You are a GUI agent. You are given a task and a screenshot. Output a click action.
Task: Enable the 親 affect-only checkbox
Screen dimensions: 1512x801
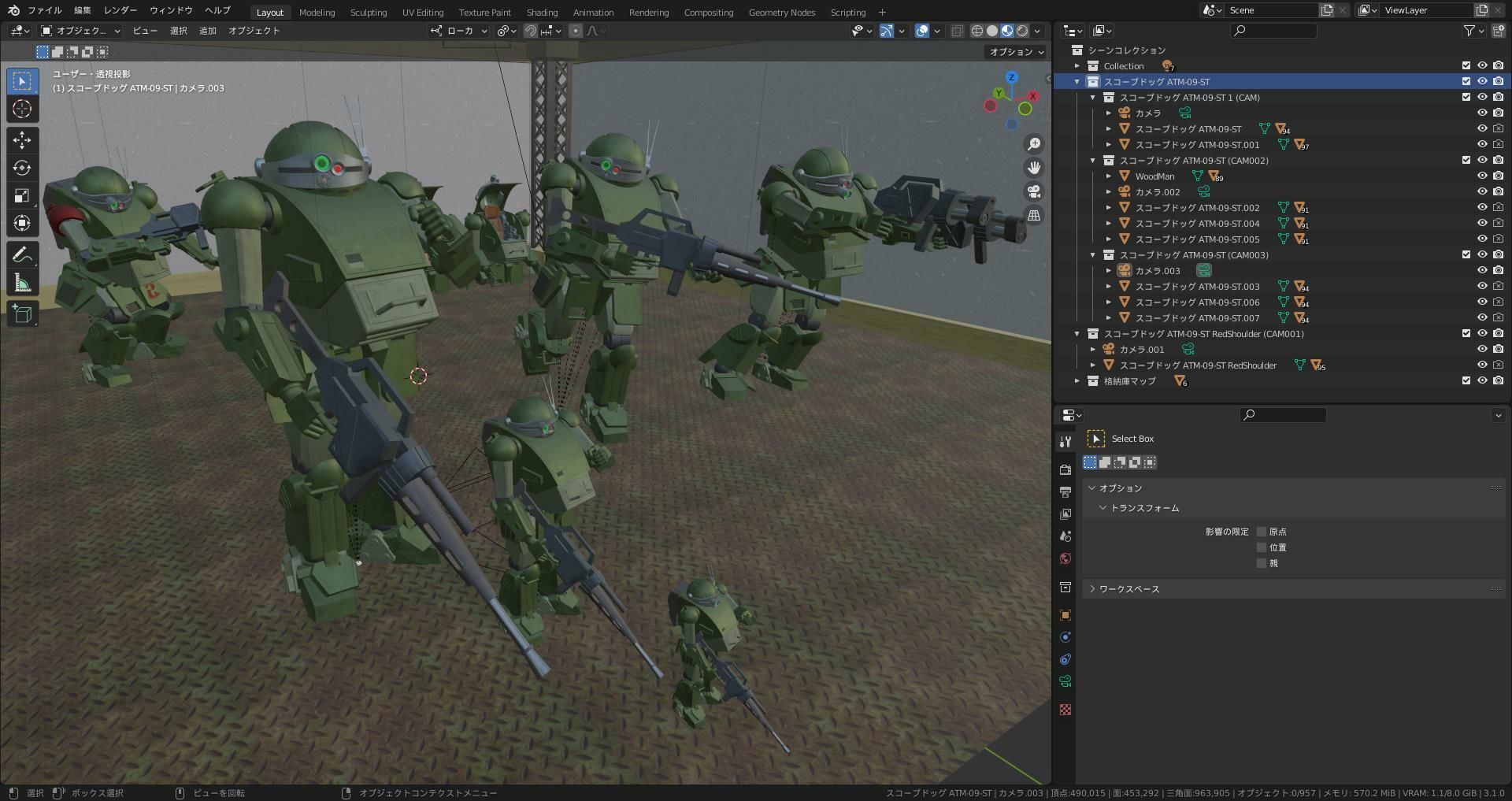point(1262,563)
